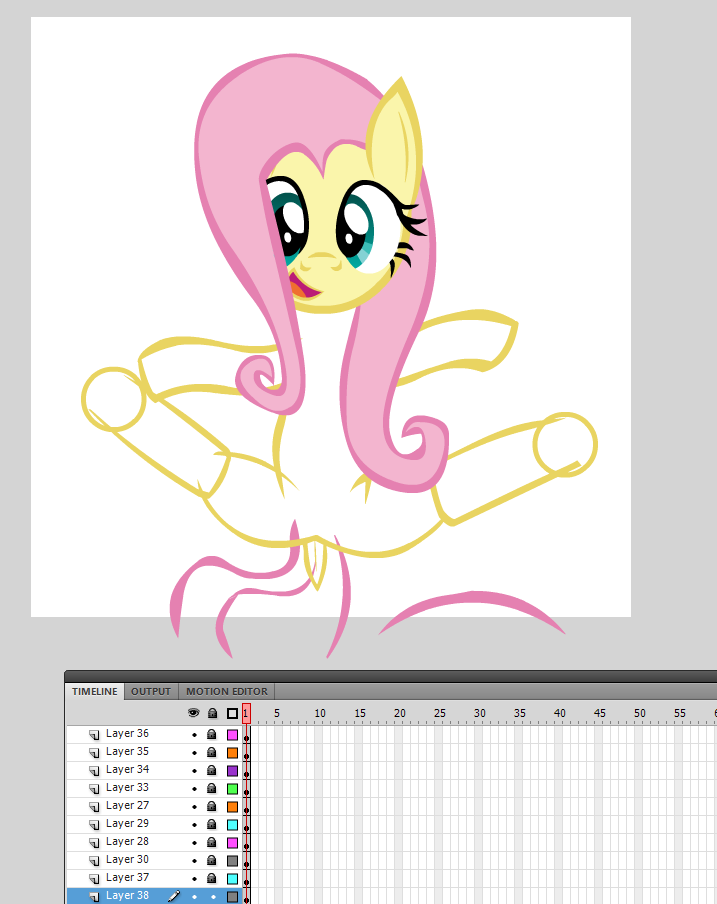Unlock Layer 27 via its padlock icon
Viewport: 717px width, 904px height.
coord(212,806)
